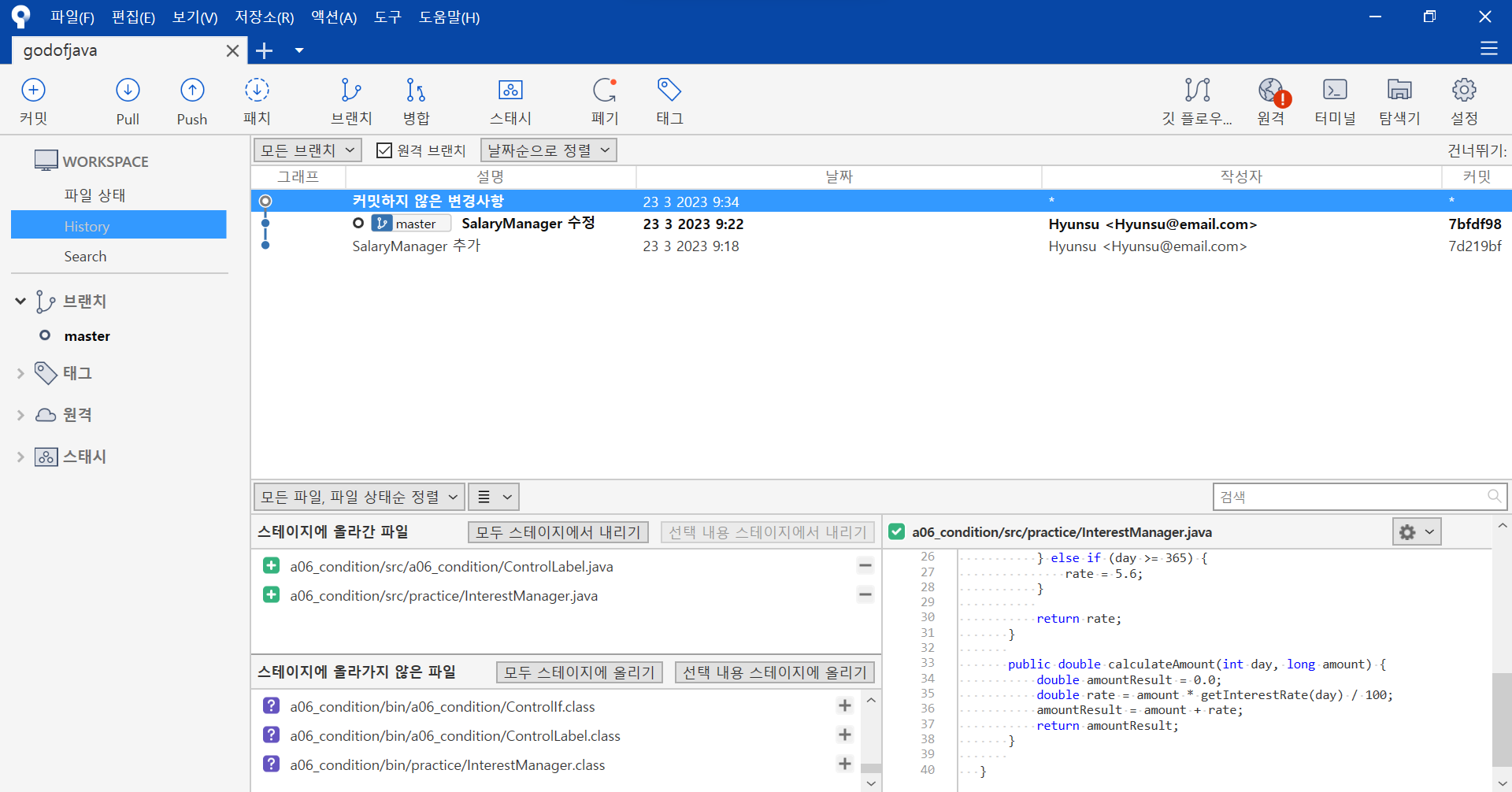Viewport: 1512px width, 792px height.
Task: Click Stage All (모두 스테이지에 올리기) button
Action: [x=580, y=672]
